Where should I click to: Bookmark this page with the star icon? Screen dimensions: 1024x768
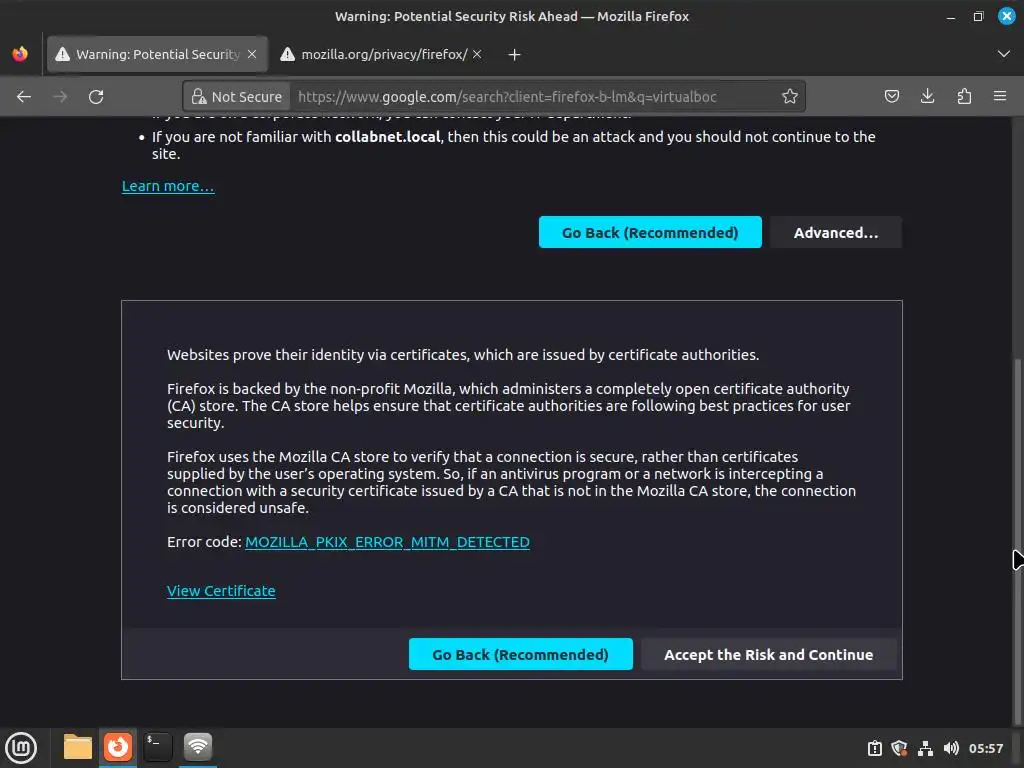[x=790, y=97]
